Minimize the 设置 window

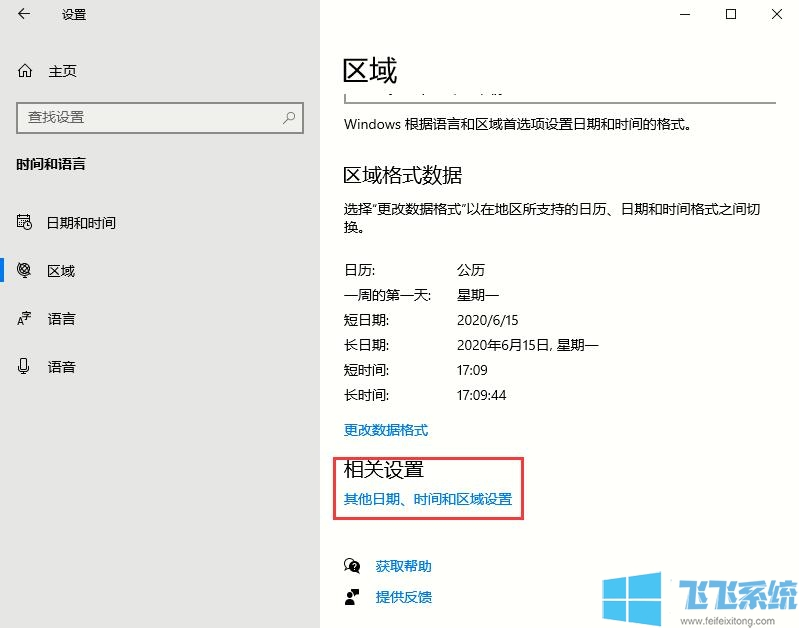(685, 14)
